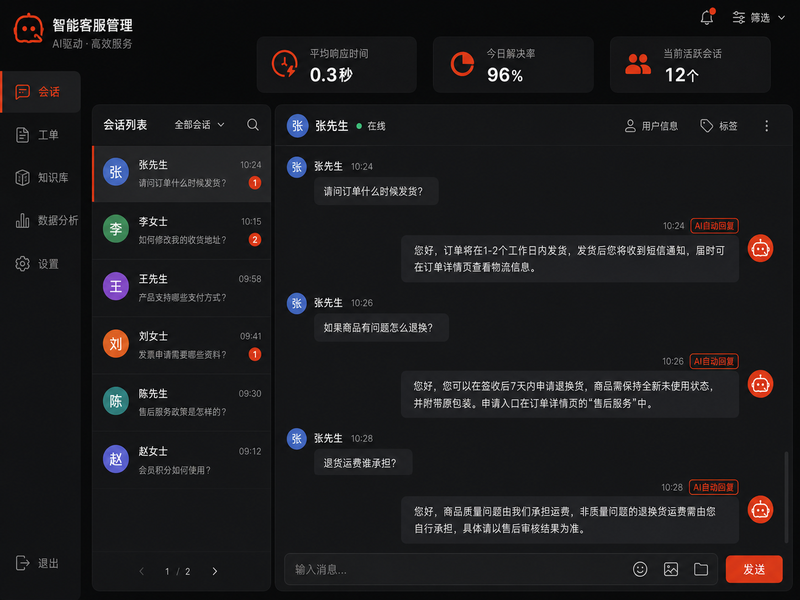Viewport: 800px width, 600px height.
Task: Open 标签 tag button
Action: pos(718,126)
